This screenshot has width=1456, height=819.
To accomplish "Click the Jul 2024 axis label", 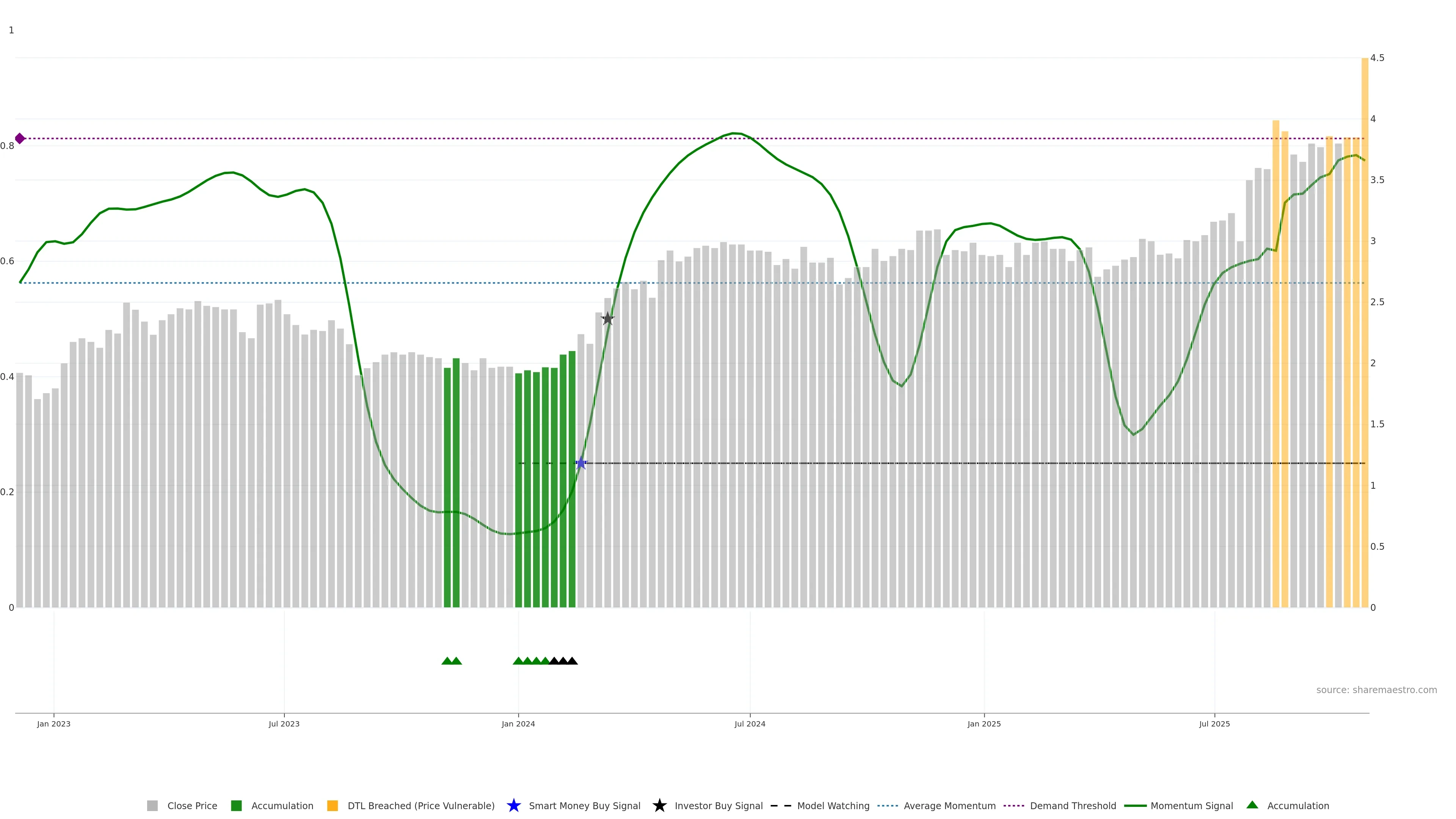I will point(750,723).
